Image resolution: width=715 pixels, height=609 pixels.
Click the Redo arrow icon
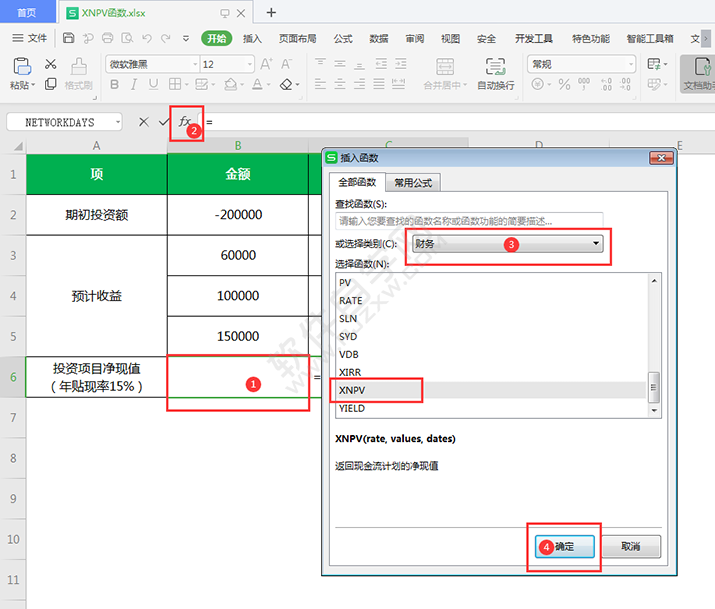166,38
